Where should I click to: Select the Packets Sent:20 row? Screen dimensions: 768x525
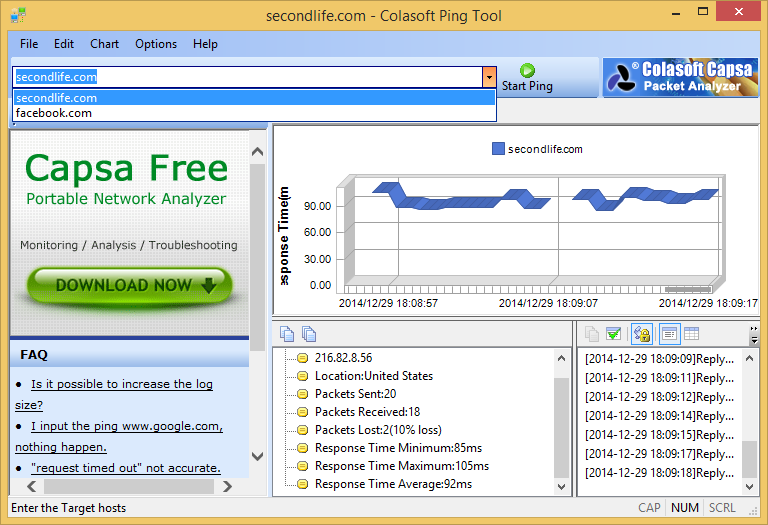coord(355,394)
